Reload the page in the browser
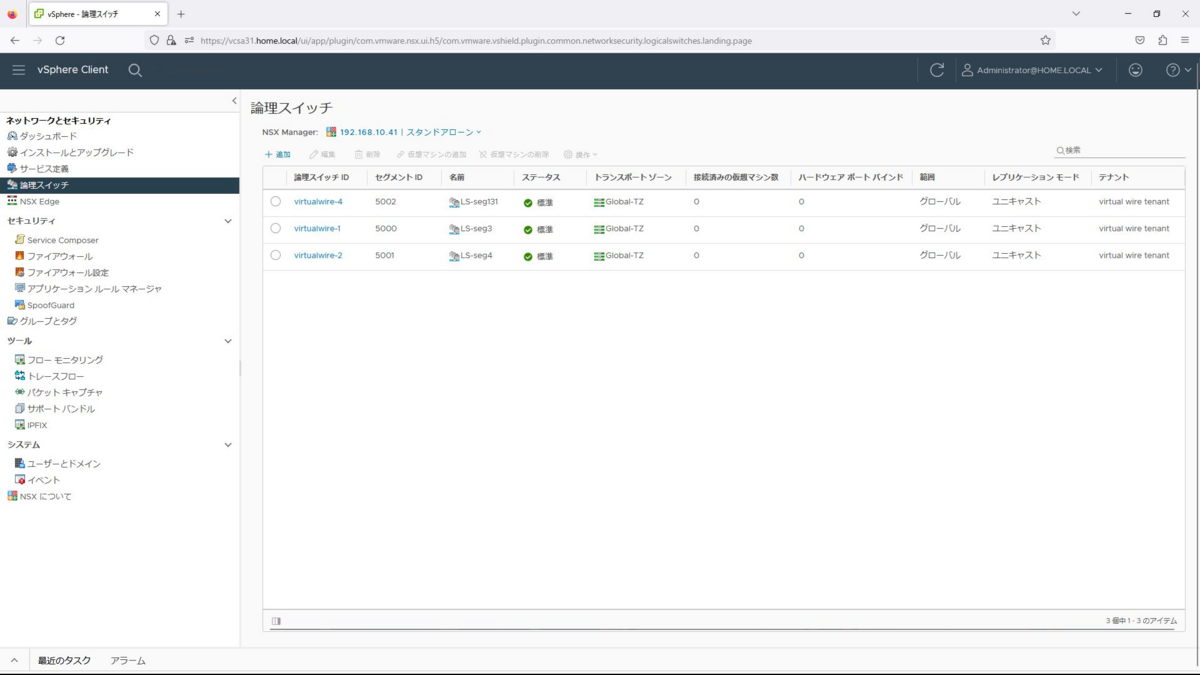Image resolution: width=1200 pixels, height=675 pixels. [60, 41]
